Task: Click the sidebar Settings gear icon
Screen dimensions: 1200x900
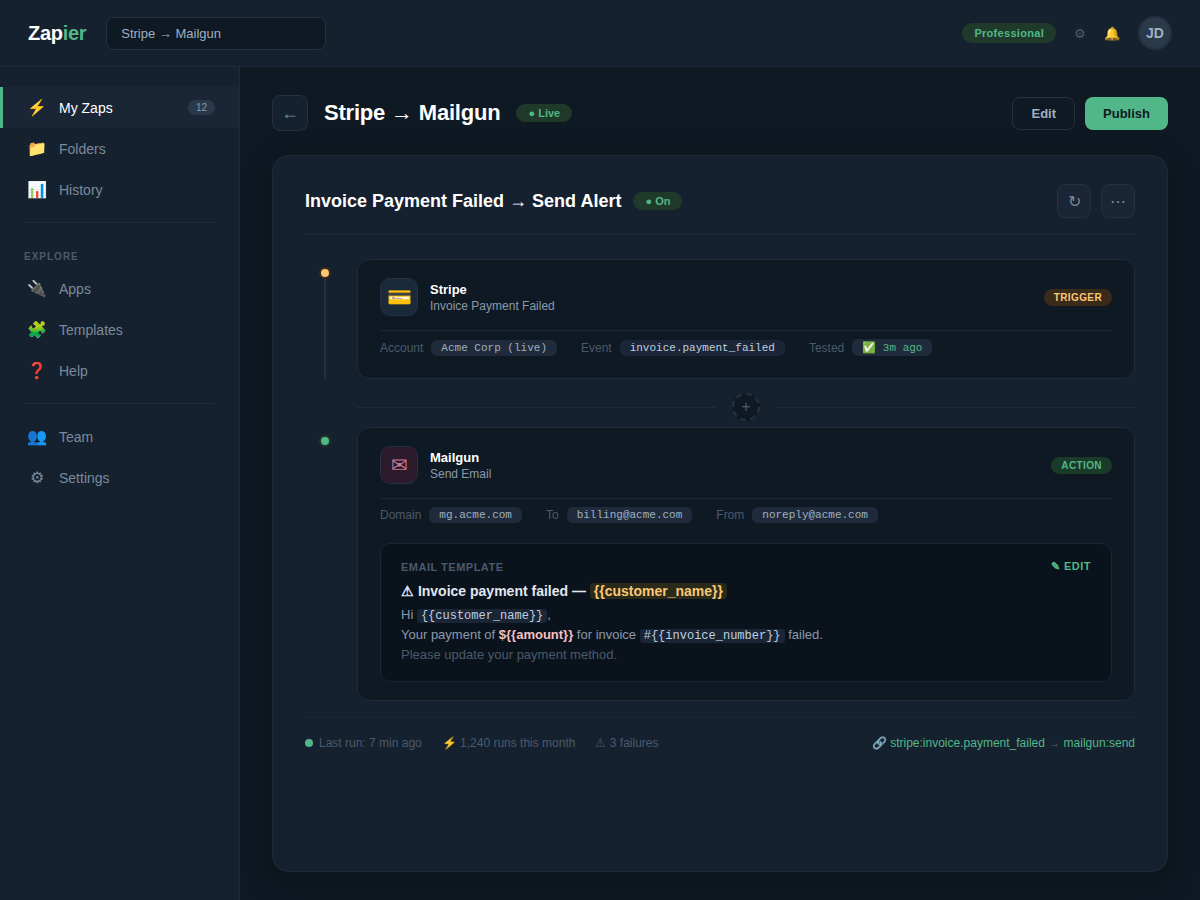Action: coord(37,477)
